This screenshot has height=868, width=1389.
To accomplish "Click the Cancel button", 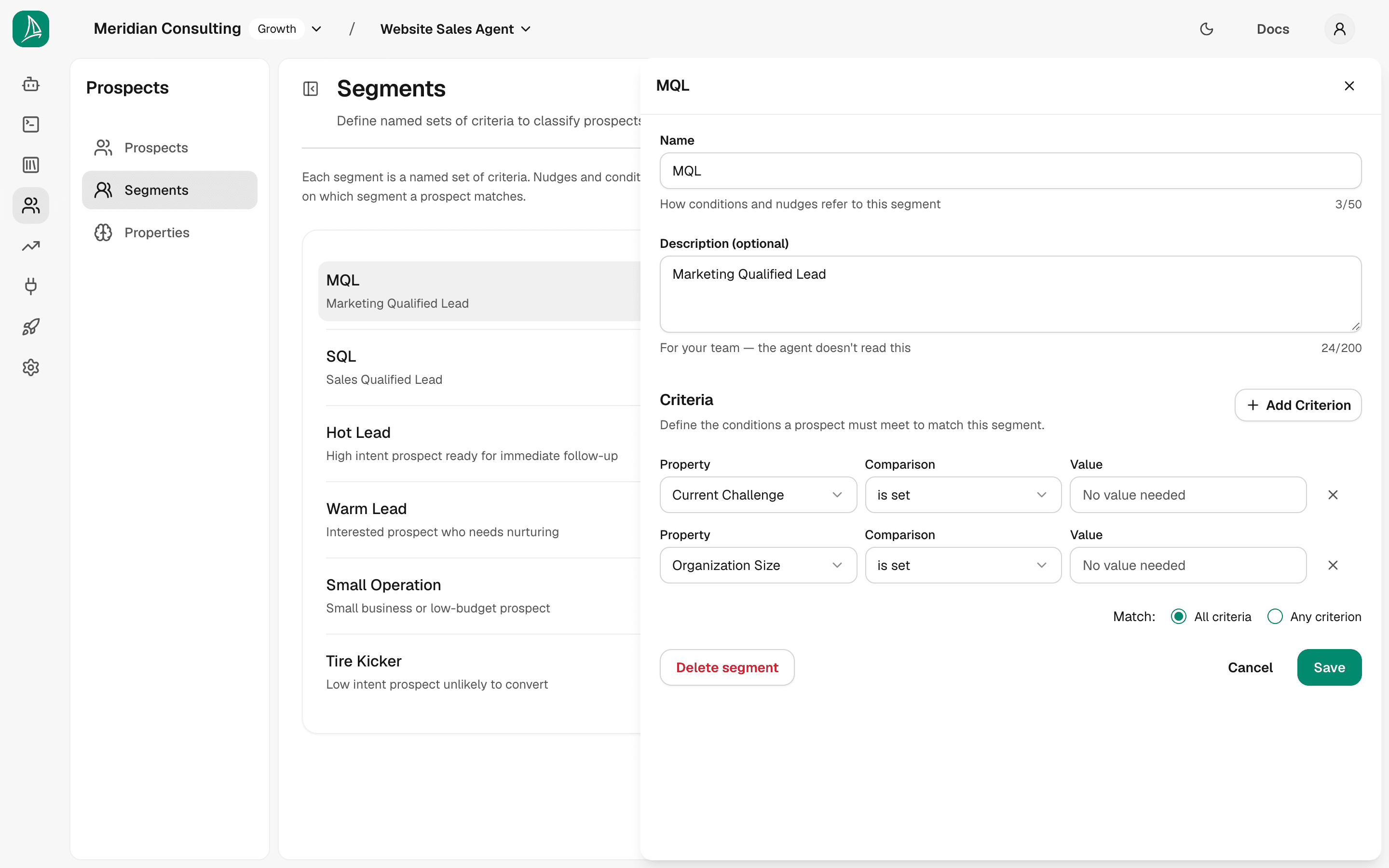I will pos(1250,668).
